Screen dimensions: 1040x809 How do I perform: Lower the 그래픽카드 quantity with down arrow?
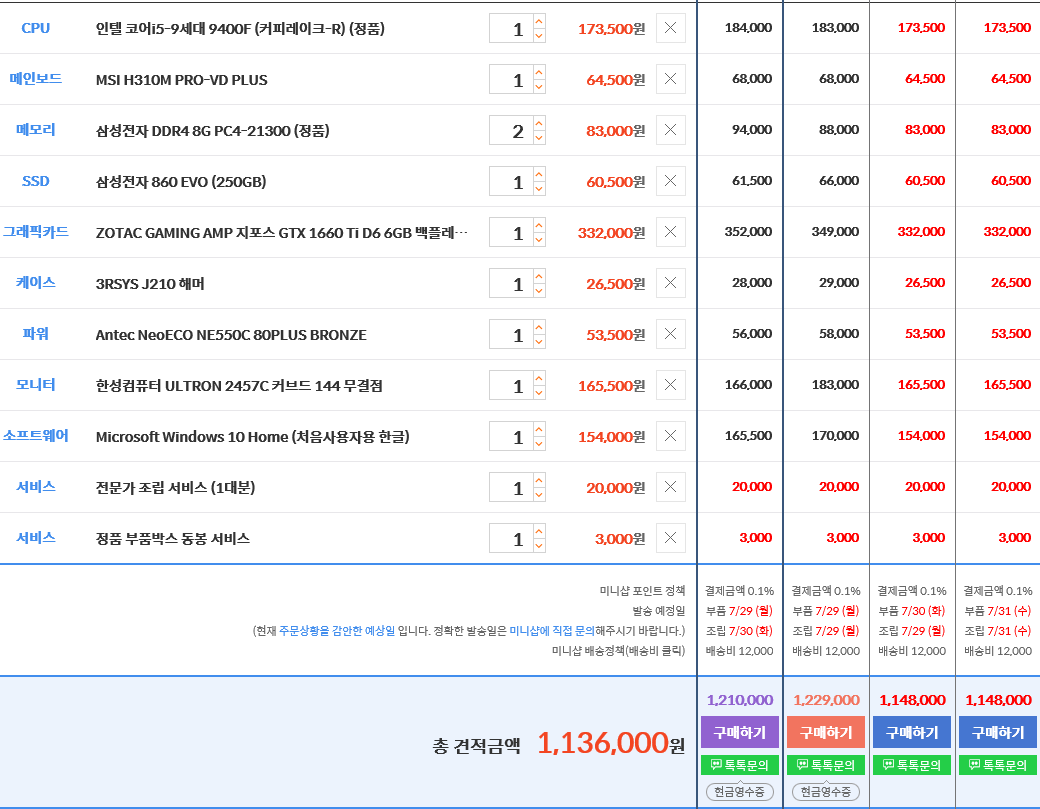pyautogui.click(x=539, y=239)
